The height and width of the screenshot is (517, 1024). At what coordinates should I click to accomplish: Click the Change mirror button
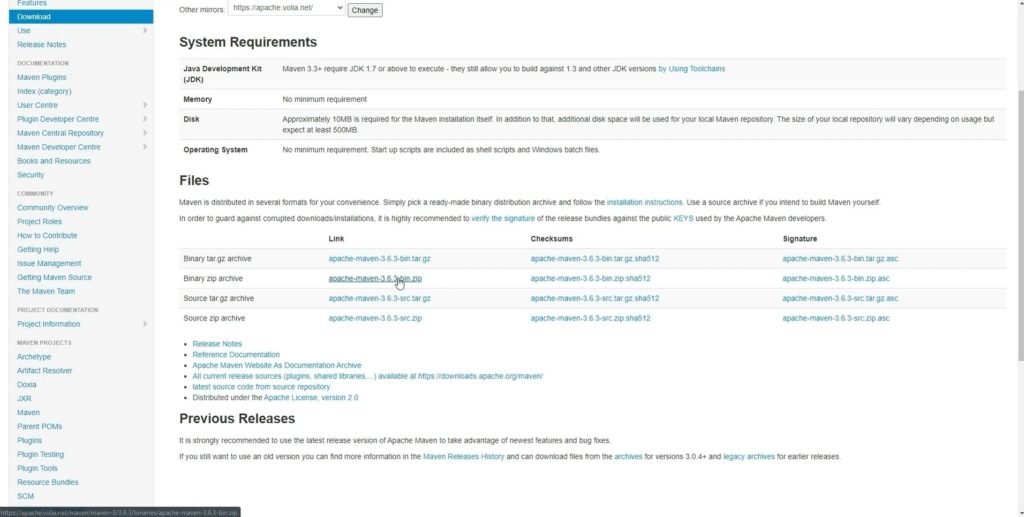tap(364, 10)
